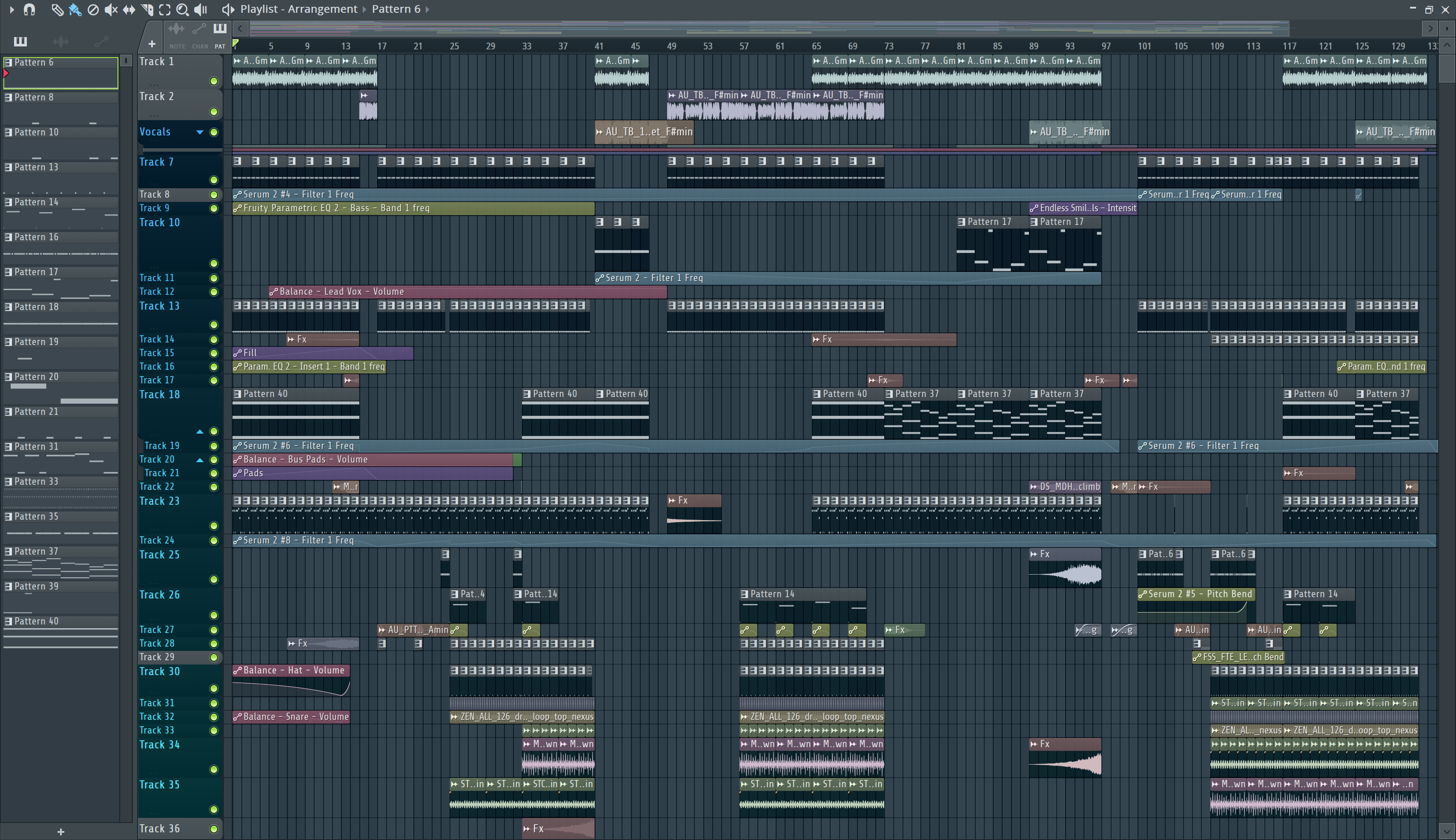Toggle the mute light on Track 10
1456x840 pixels.
pyautogui.click(x=214, y=264)
